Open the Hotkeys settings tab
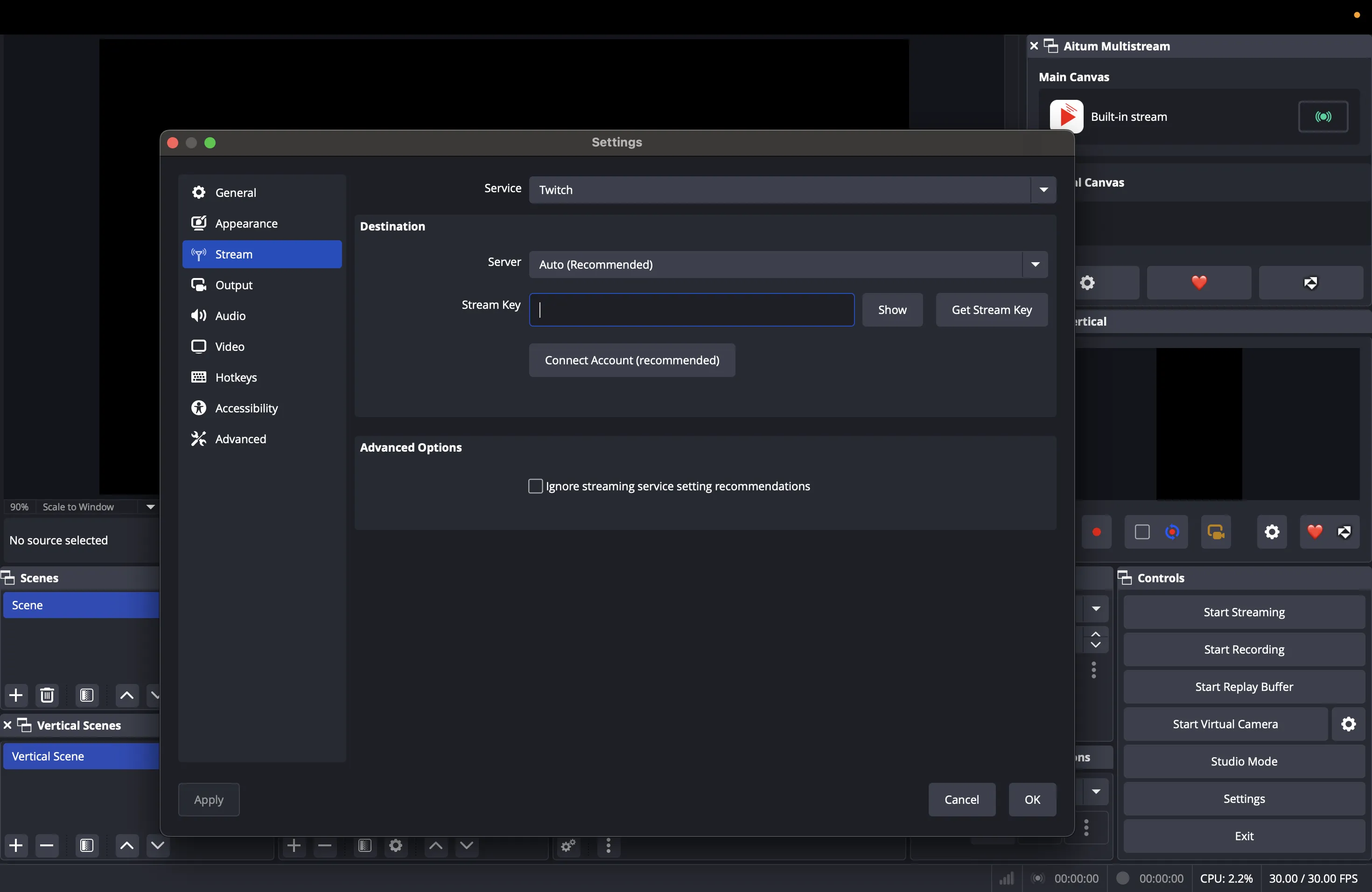 tap(262, 377)
